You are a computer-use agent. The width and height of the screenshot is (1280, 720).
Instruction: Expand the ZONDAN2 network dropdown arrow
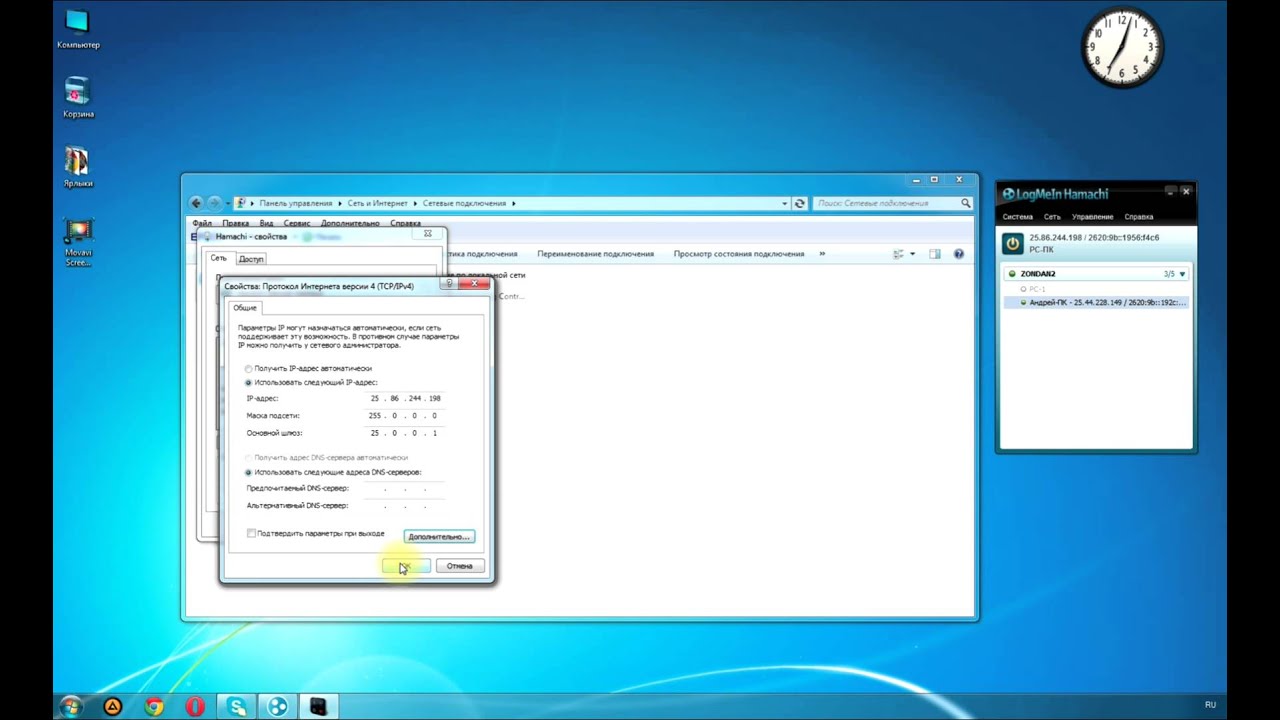tap(1182, 274)
